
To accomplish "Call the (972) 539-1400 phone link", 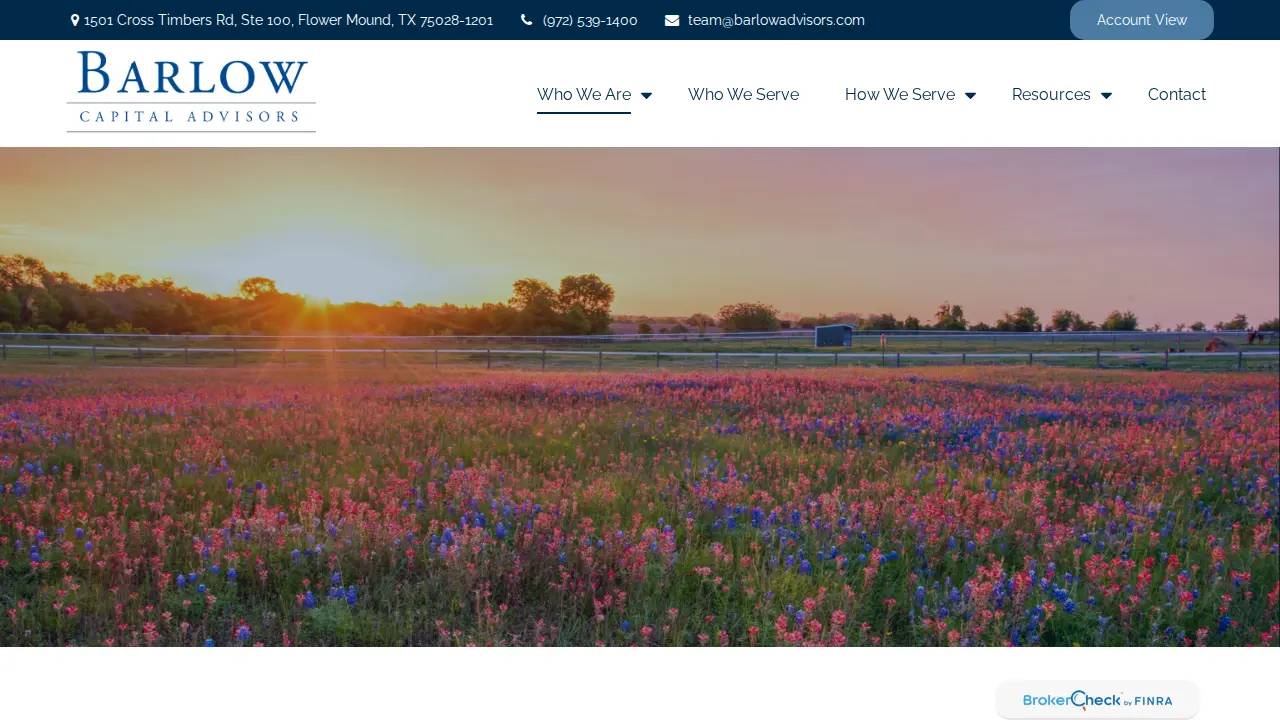I will pyautogui.click(x=590, y=20).
